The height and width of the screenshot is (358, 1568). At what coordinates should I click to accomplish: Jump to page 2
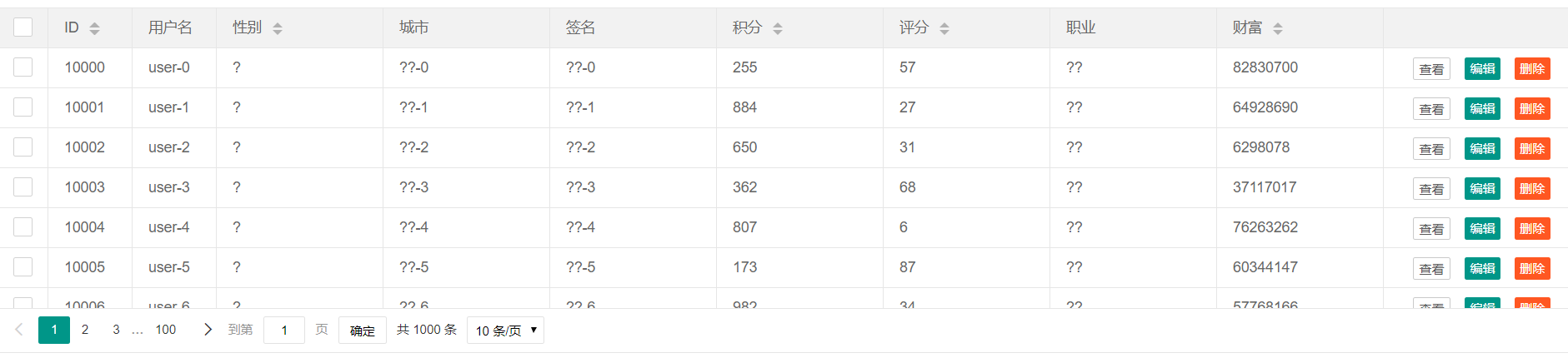coord(85,330)
